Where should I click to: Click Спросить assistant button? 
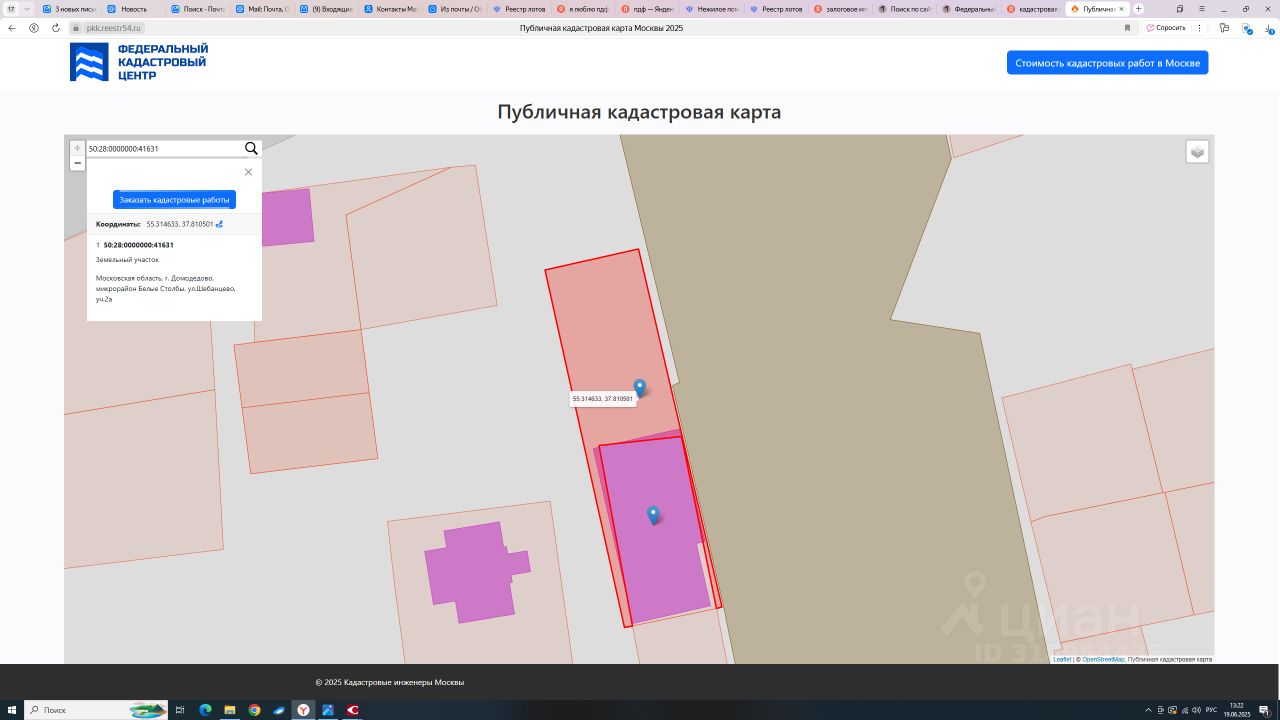[1166, 28]
